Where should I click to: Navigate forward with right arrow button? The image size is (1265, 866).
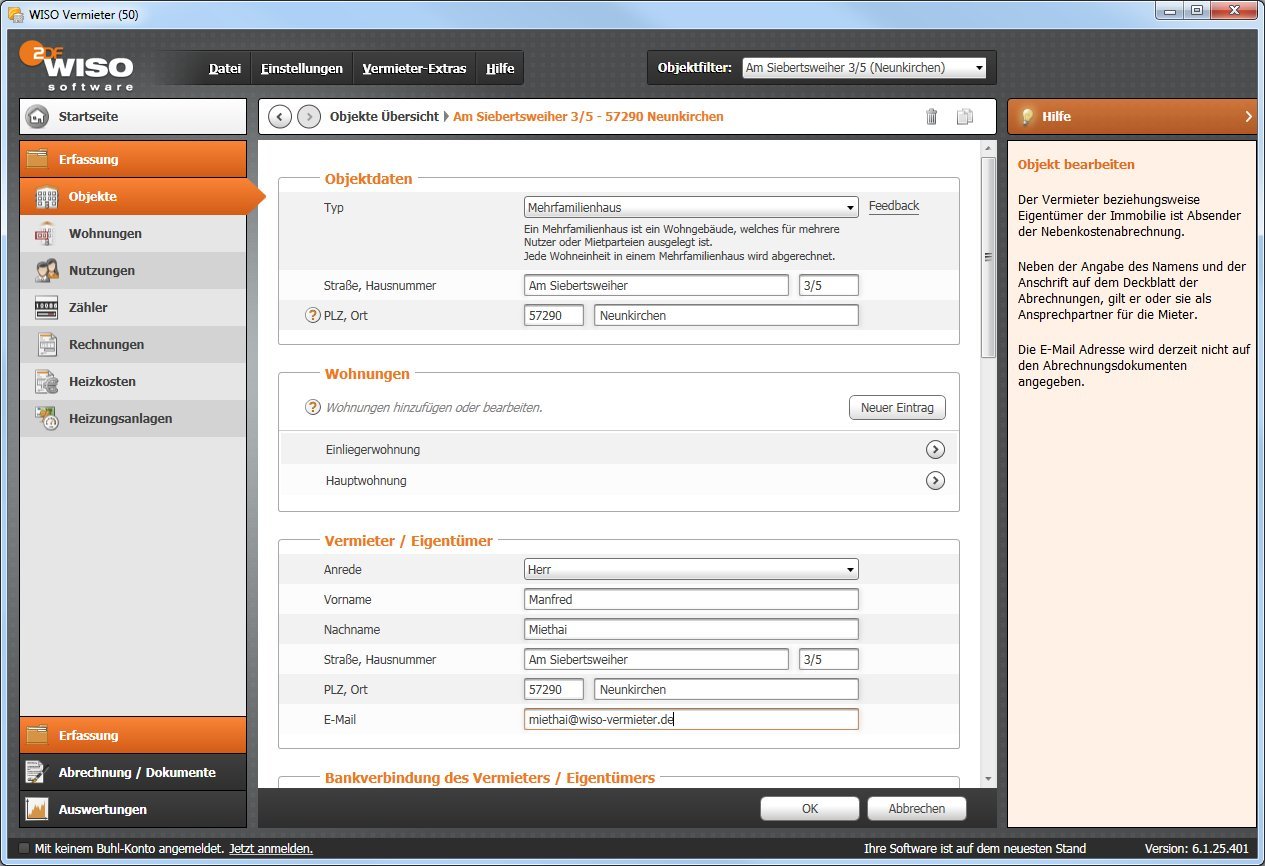(309, 116)
